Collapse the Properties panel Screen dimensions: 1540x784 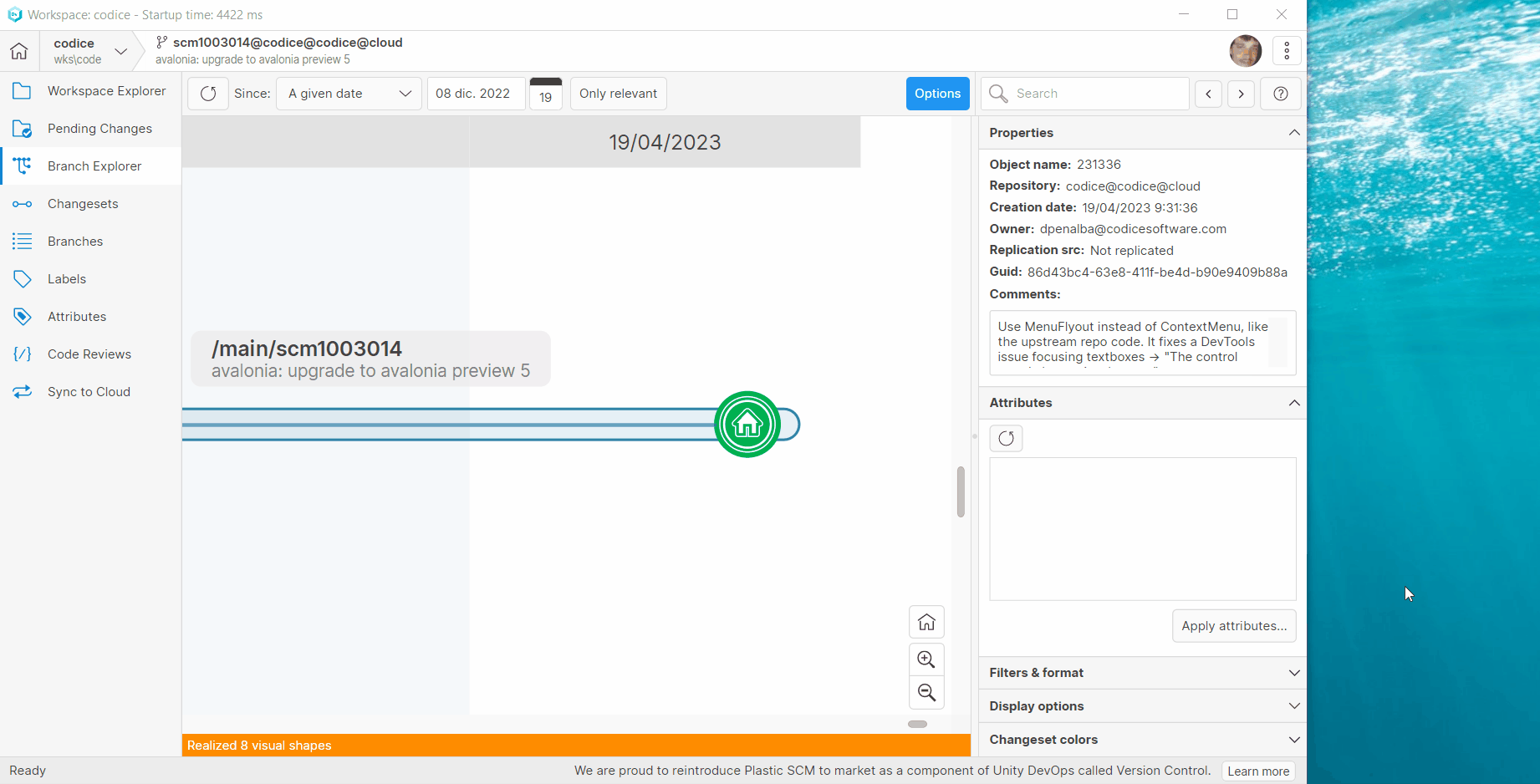[x=1294, y=132]
